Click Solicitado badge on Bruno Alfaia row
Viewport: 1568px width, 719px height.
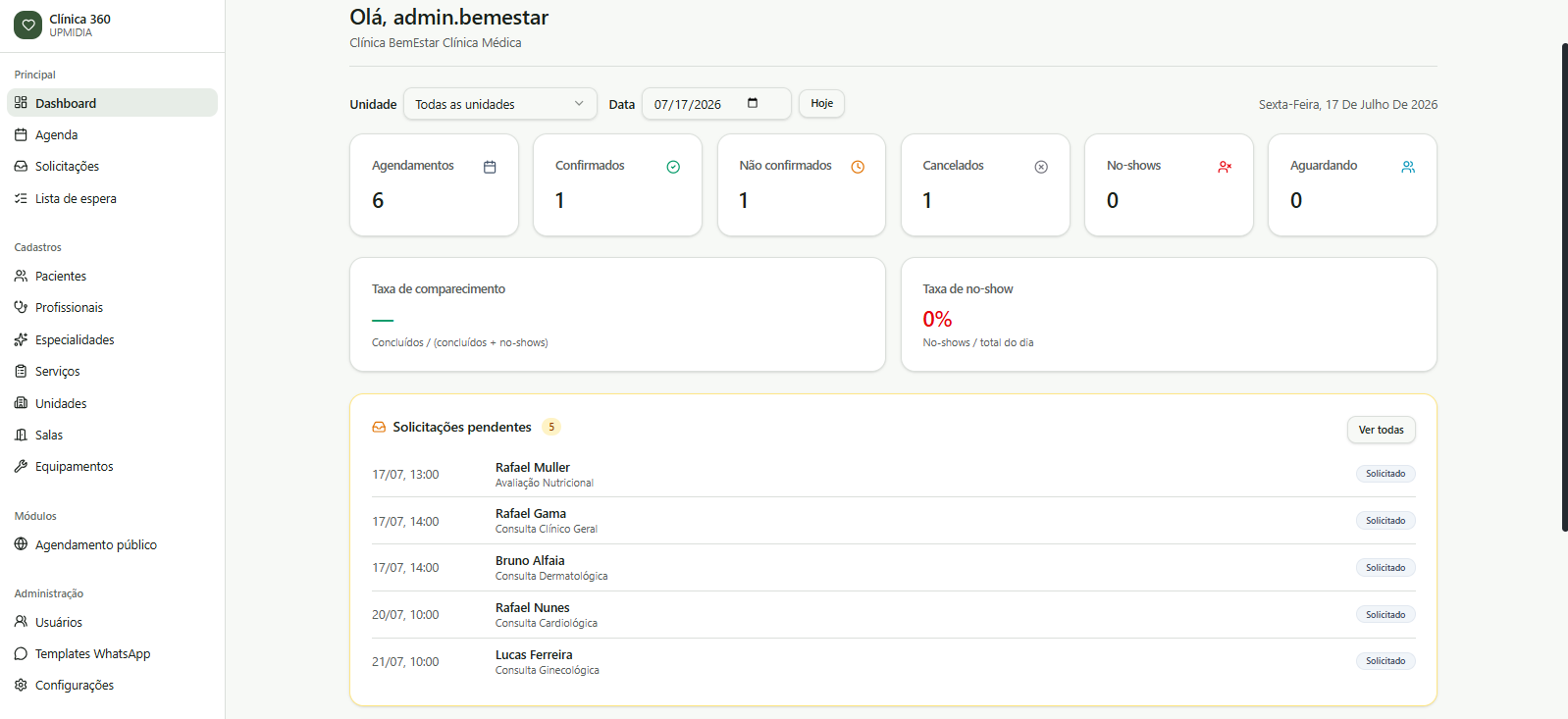[x=1385, y=568]
